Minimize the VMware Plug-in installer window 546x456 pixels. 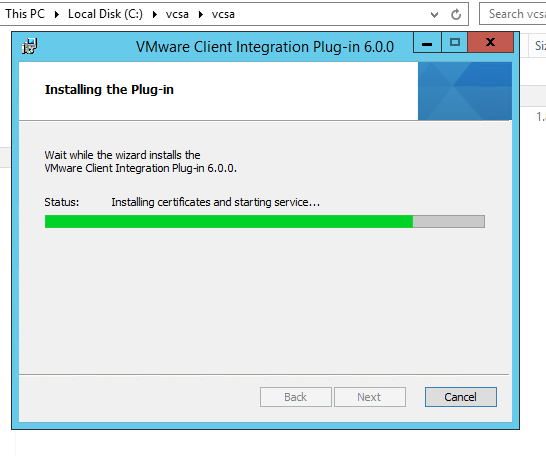tap(427, 42)
